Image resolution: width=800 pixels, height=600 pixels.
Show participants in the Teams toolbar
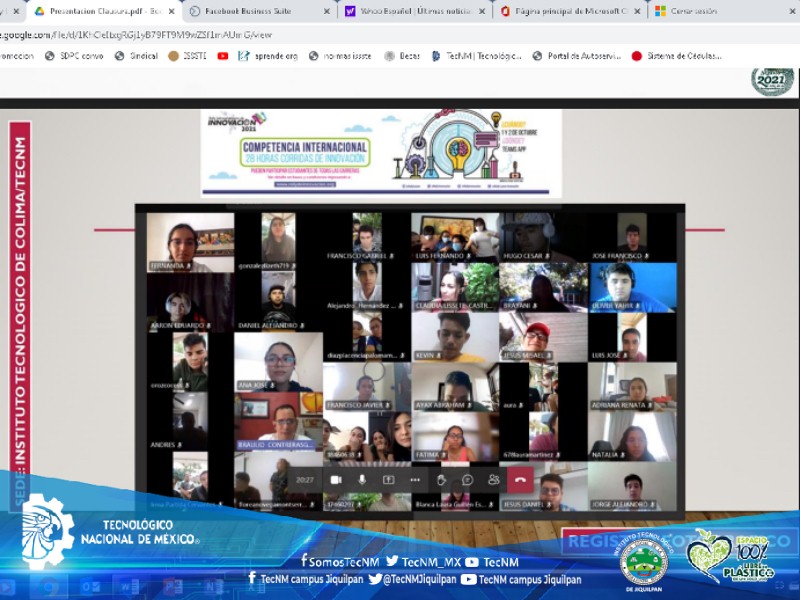(493, 480)
